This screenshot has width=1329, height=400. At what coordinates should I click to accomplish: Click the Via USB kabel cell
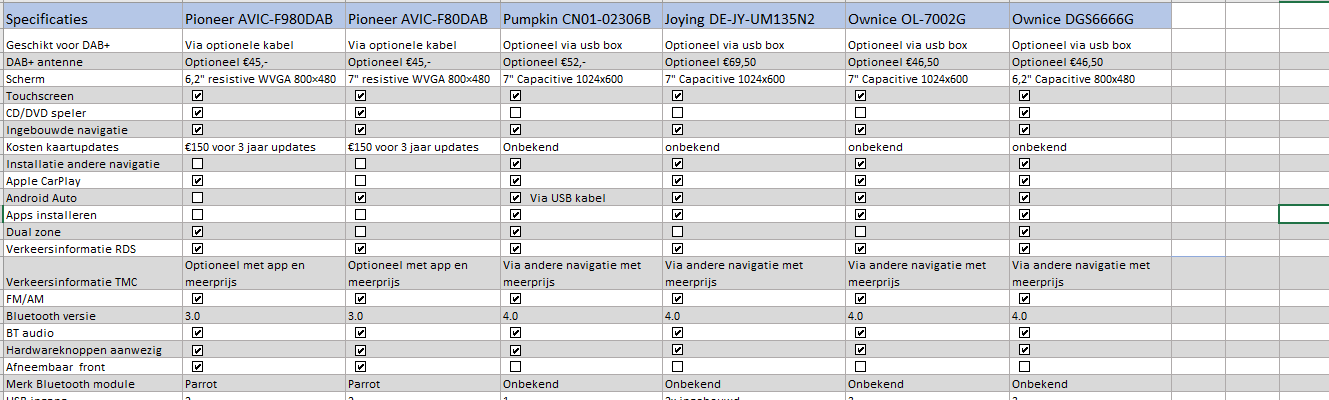click(568, 198)
